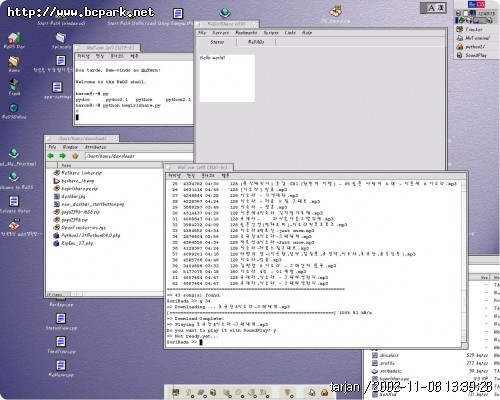This screenshot has height=400, width=500.
Task: Select Python2.2+Bethon0.4.0.pkg file
Action: (x=87, y=235)
